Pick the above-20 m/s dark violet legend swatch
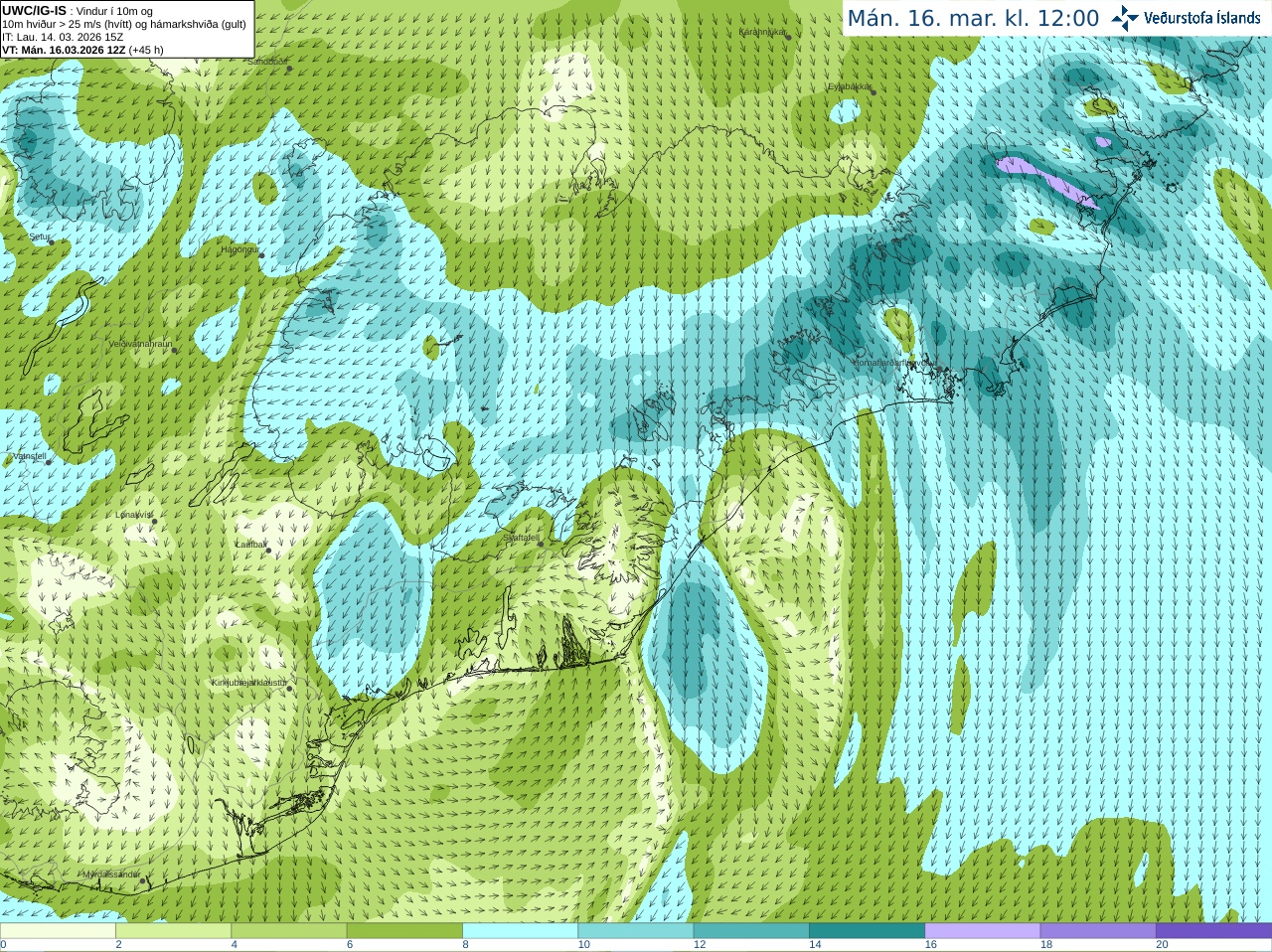The image size is (1272, 952). pyautogui.click(x=1213, y=931)
